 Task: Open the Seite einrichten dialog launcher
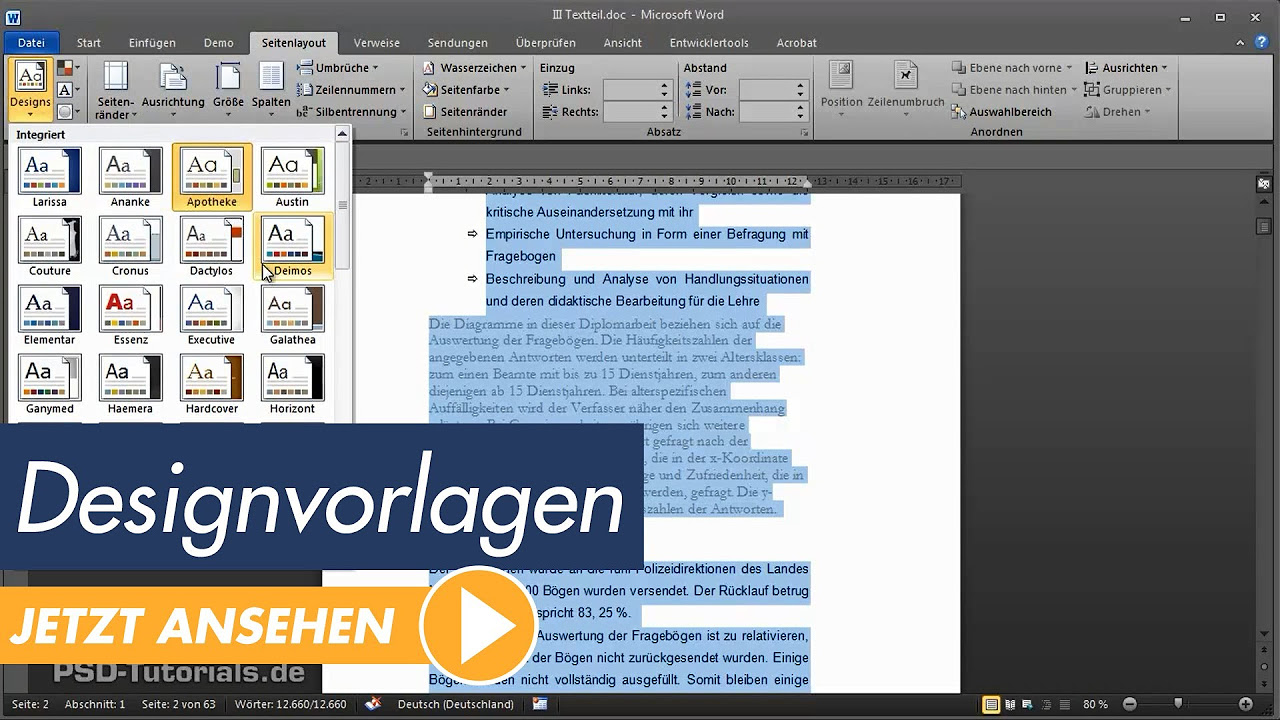(x=404, y=133)
